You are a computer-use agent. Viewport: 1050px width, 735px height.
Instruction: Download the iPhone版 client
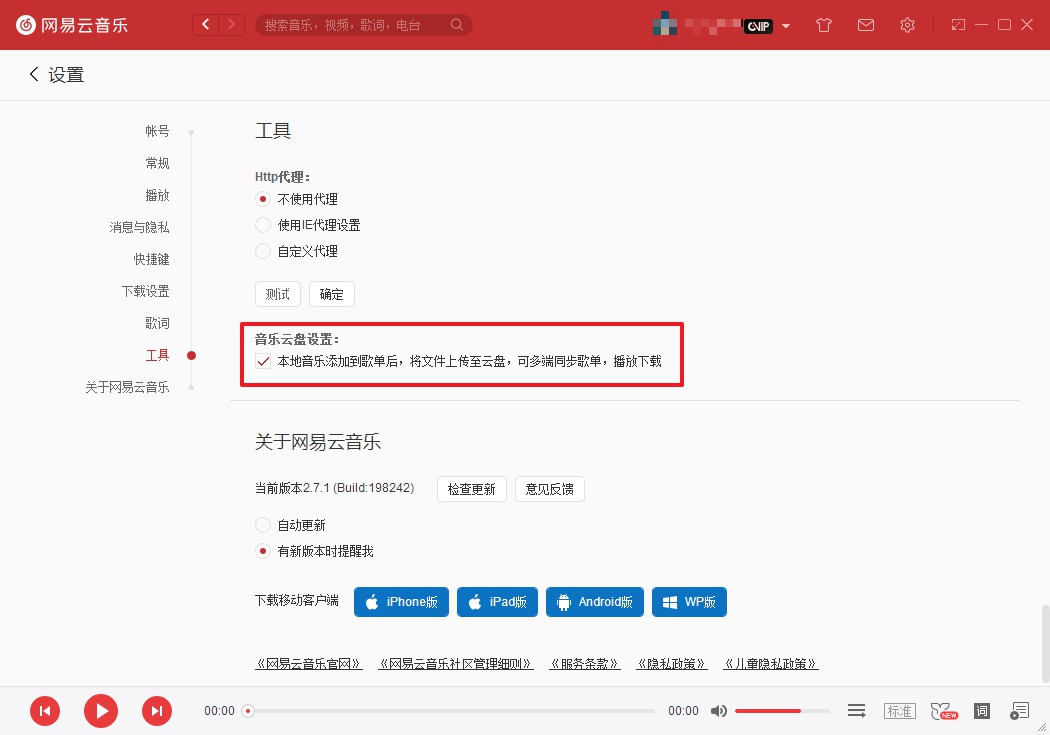click(x=401, y=602)
